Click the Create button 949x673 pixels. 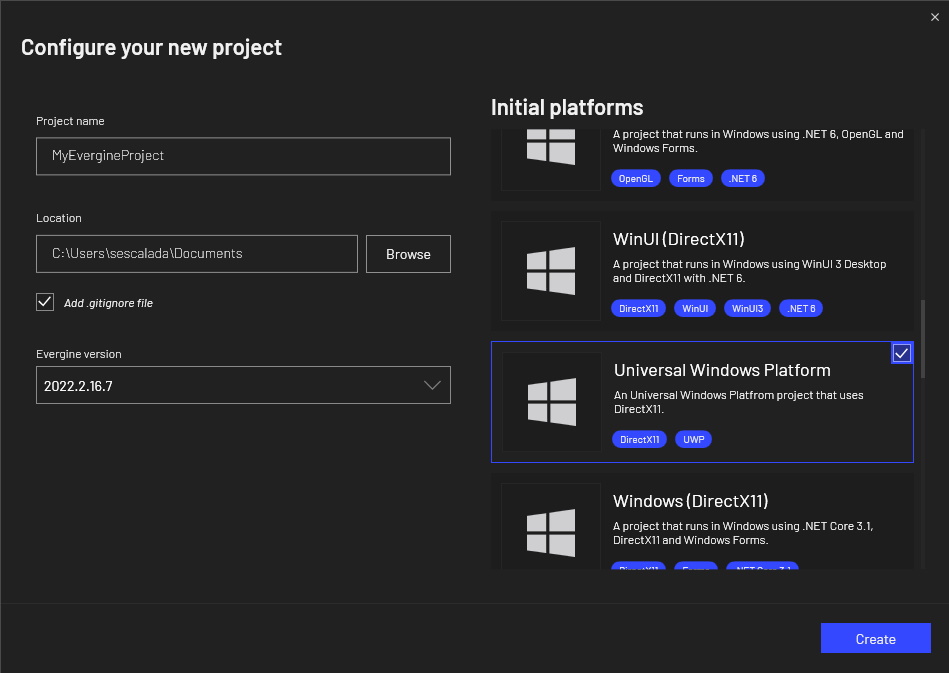click(x=875, y=638)
